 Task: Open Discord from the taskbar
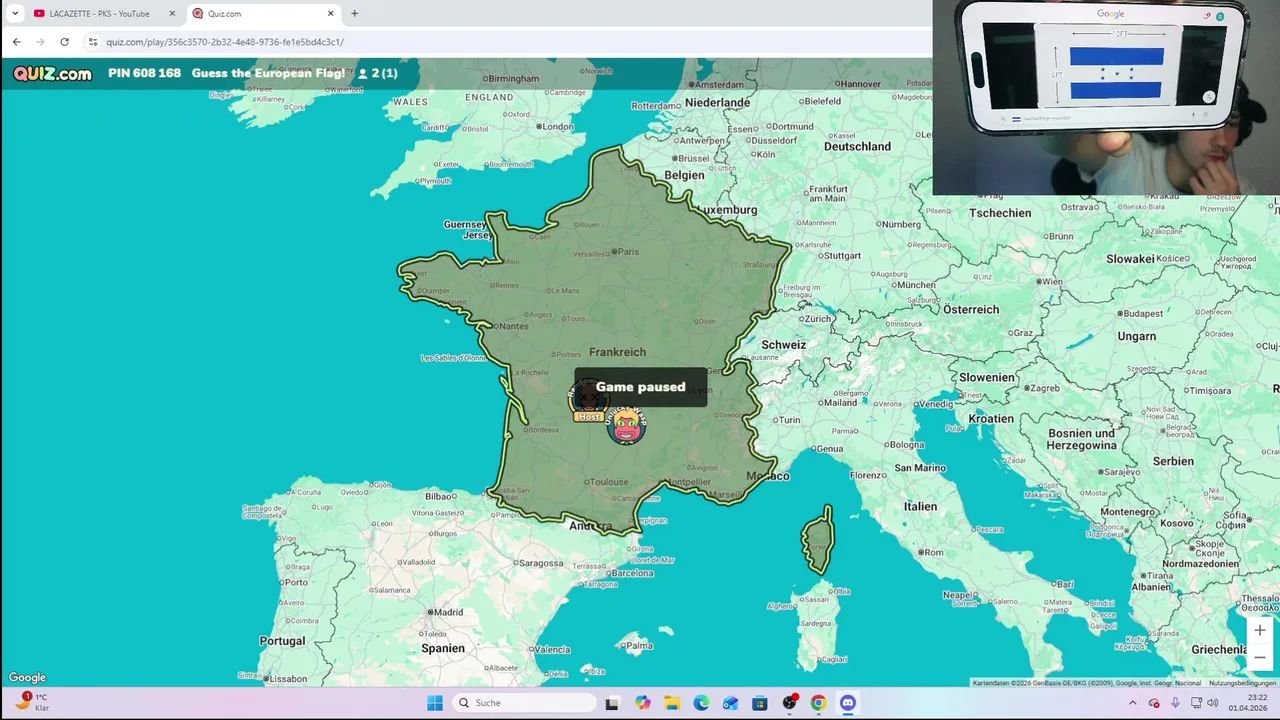(x=848, y=703)
